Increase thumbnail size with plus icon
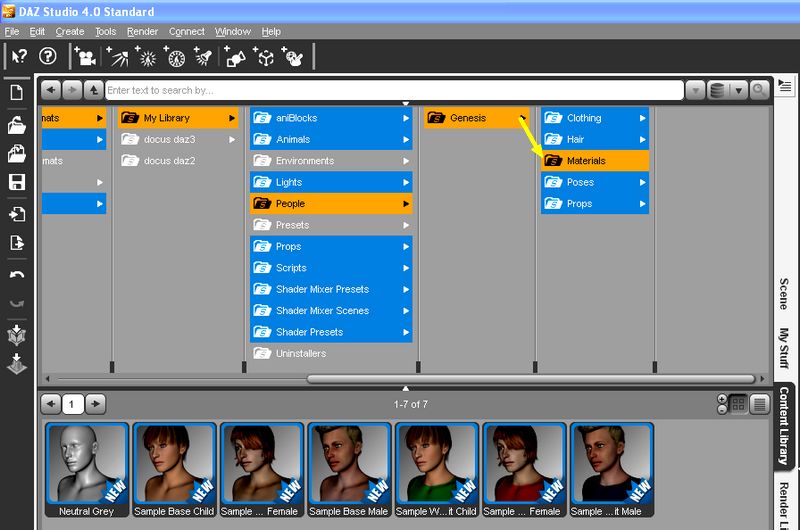 click(x=722, y=399)
